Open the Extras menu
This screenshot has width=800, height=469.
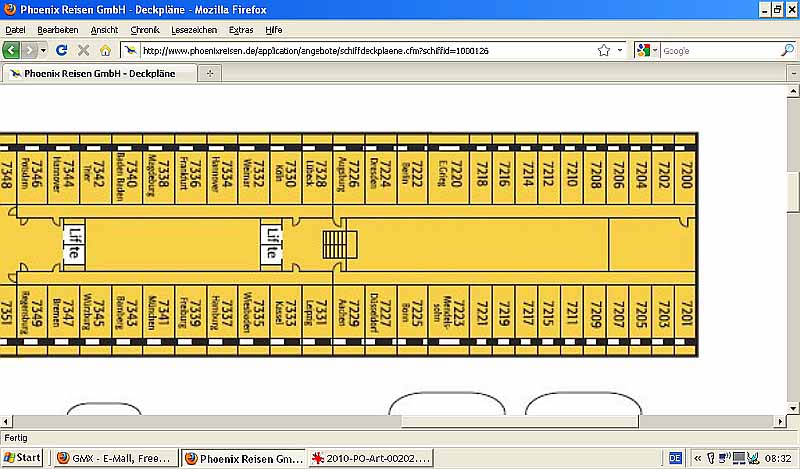(241, 30)
